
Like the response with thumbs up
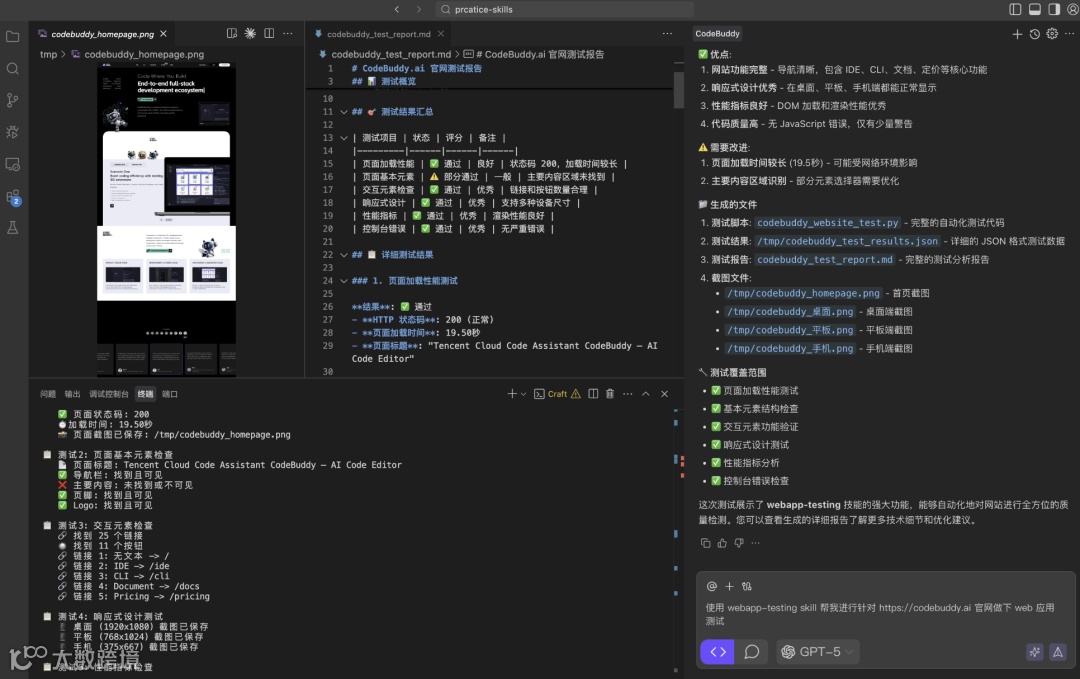click(722, 543)
